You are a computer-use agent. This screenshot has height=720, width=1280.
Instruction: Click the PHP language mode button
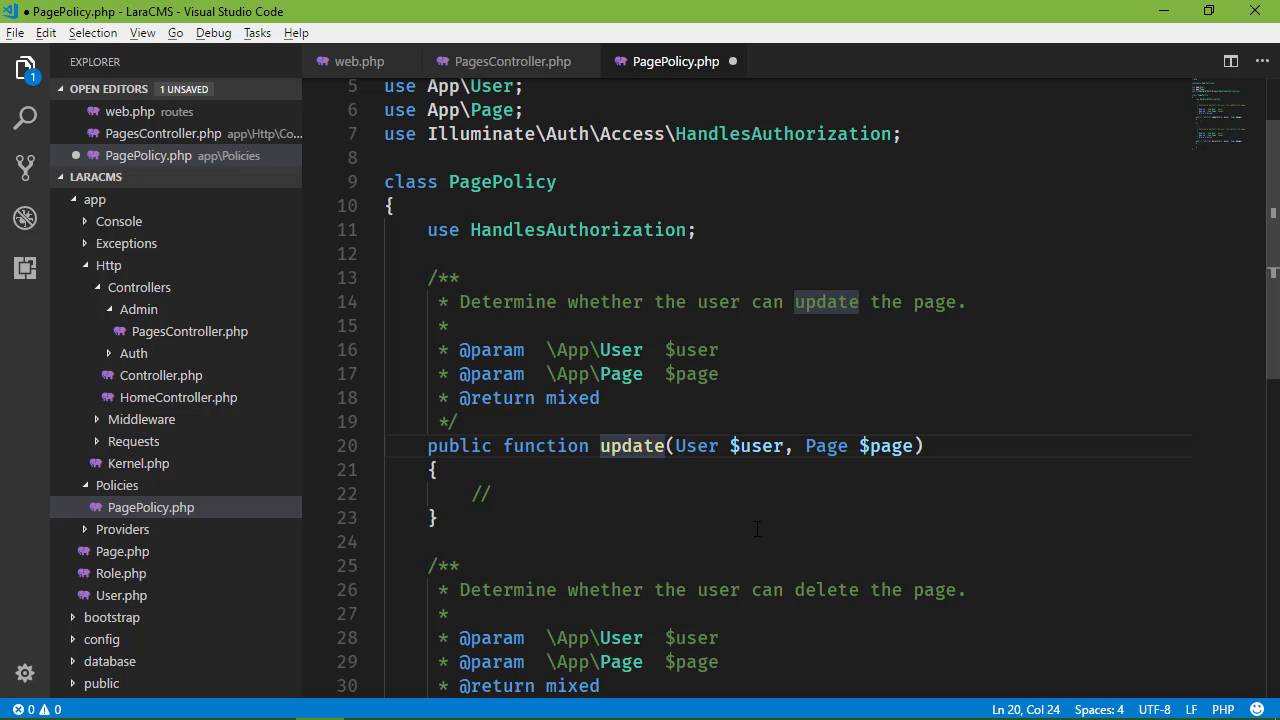tap(1222, 709)
